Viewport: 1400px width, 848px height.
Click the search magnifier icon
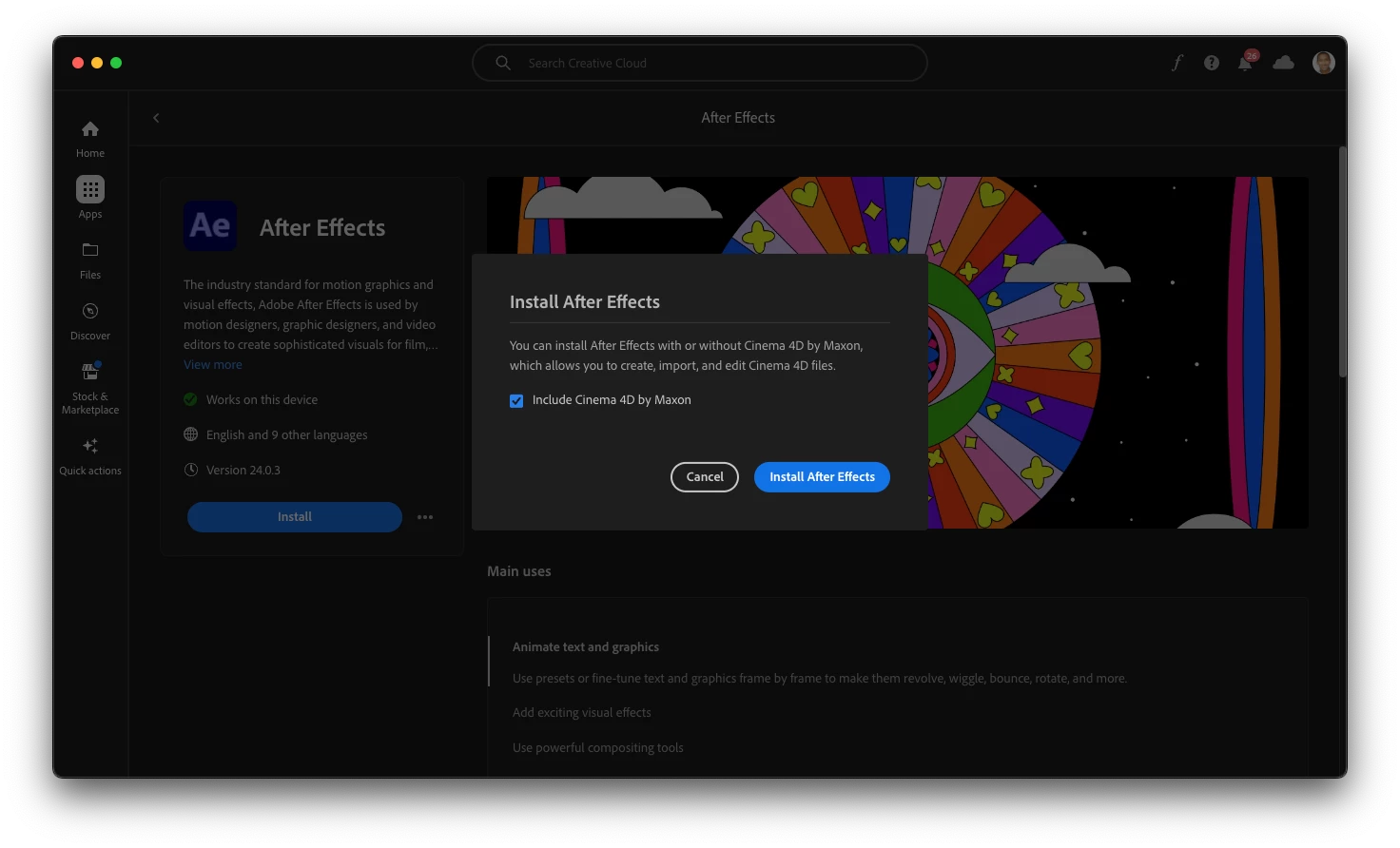pyautogui.click(x=503, y=63)
